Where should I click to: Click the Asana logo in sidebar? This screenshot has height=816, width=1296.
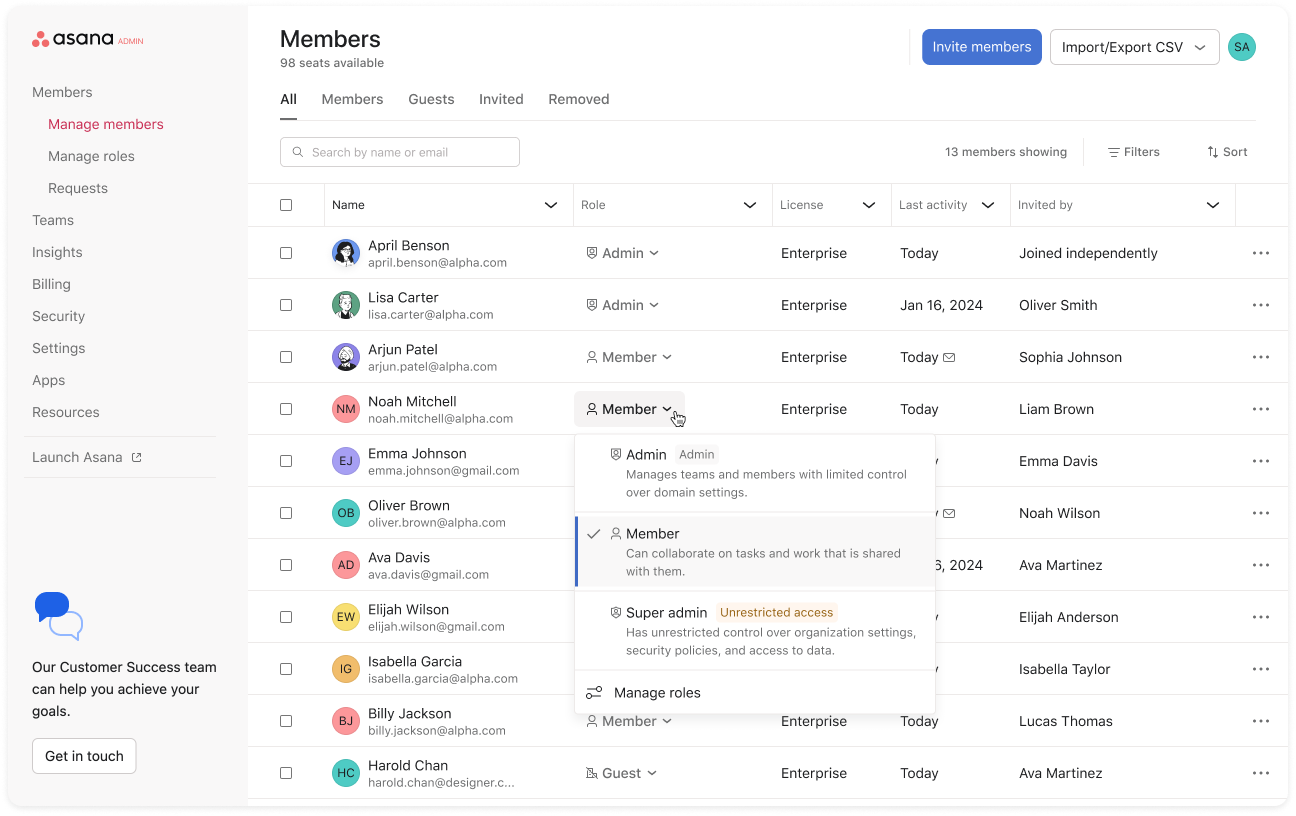pyautogui.click(x=74, y=40)
